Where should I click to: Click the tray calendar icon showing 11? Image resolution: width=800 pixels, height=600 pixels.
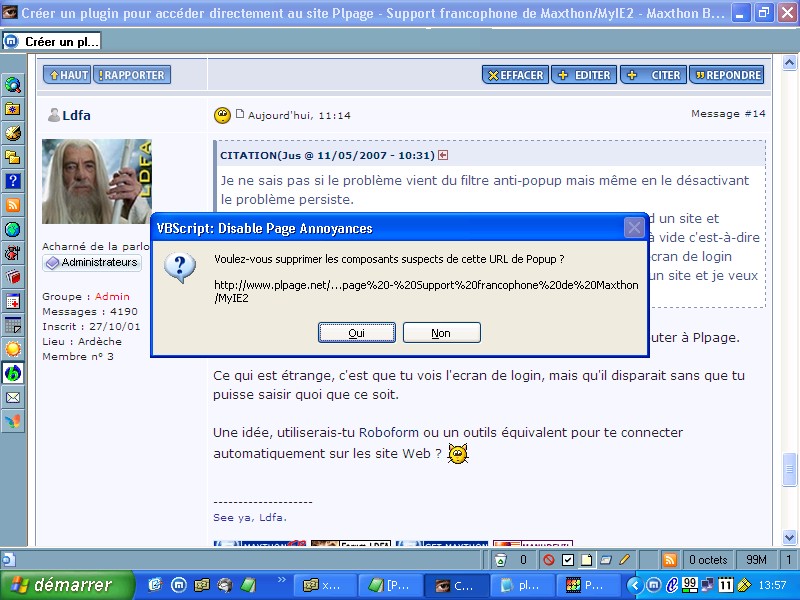pos(726,585)
